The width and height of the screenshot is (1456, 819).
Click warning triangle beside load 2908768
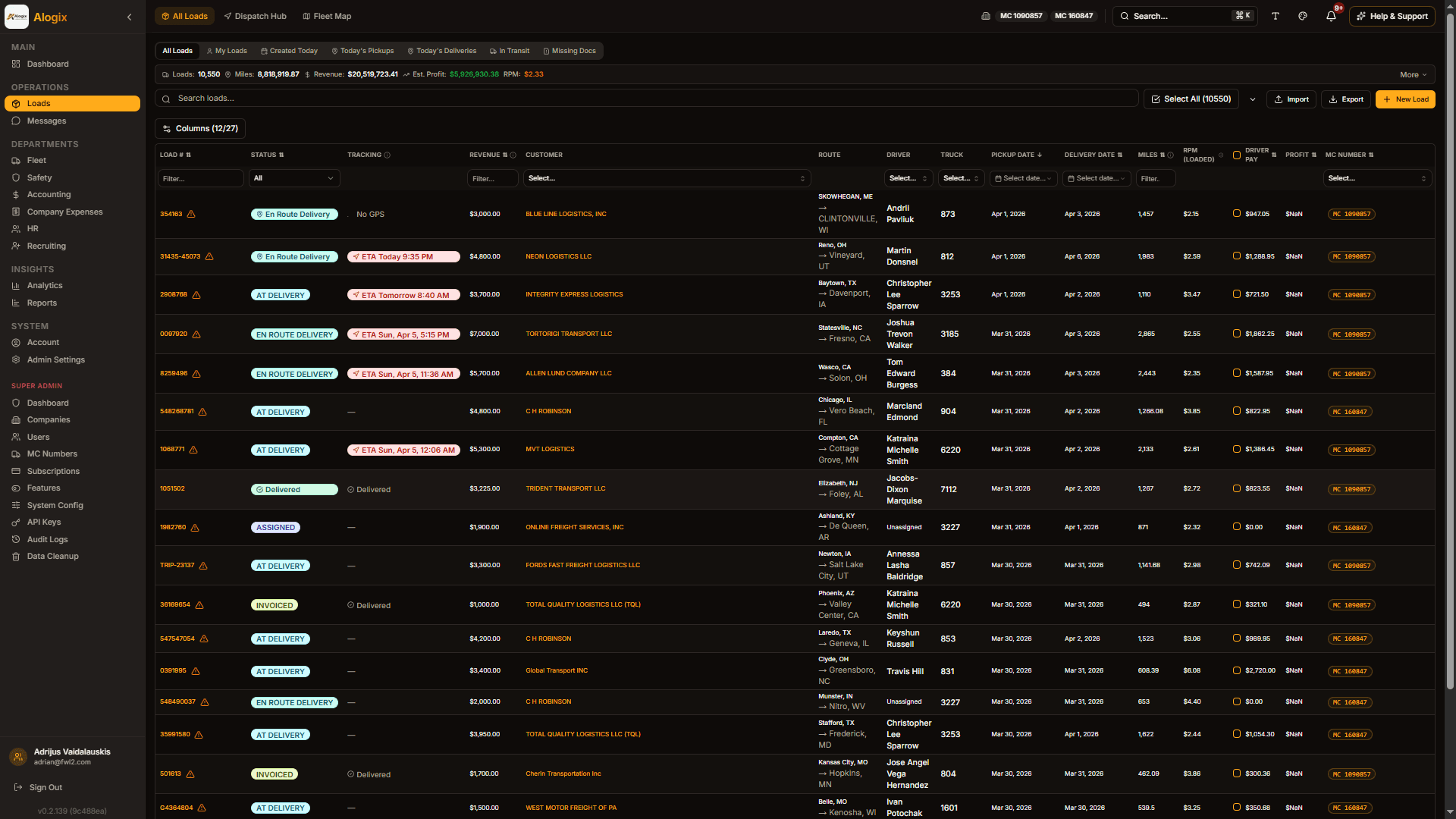pos(196,295)
